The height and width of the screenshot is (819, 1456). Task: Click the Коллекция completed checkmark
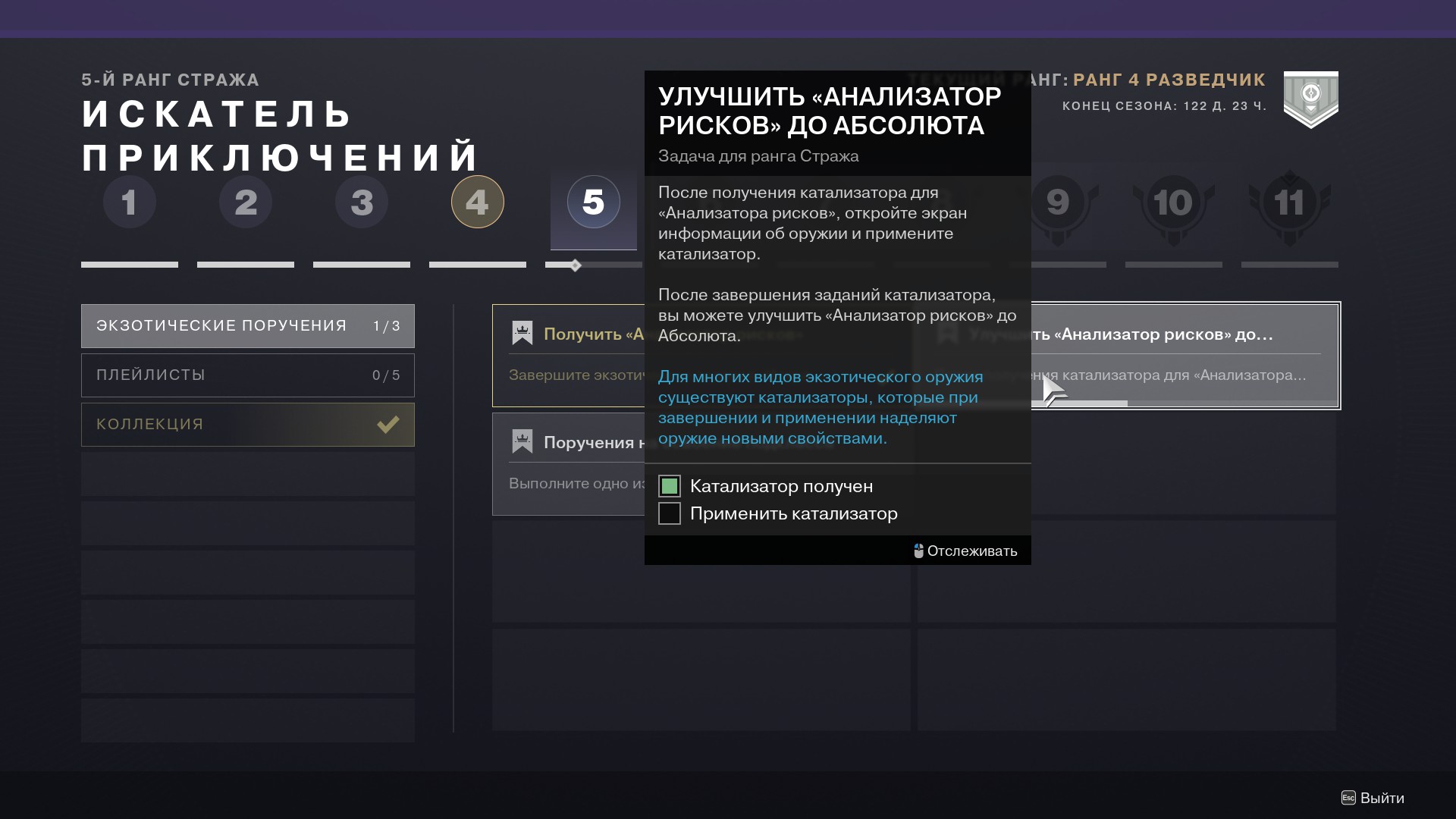pyautogui.click(x=388, y=425)
